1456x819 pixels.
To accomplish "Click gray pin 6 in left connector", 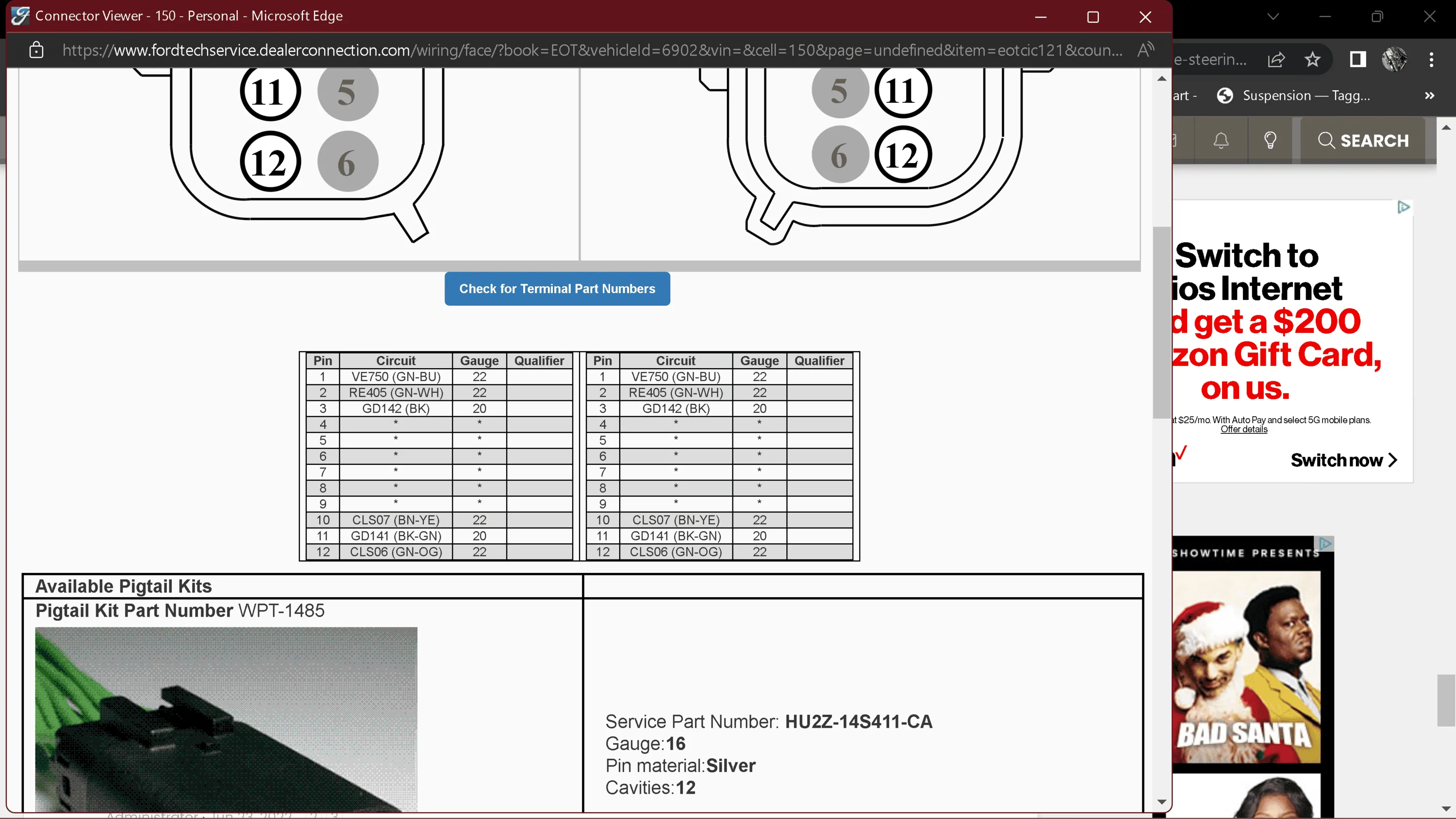I will [x=347, y=162].
